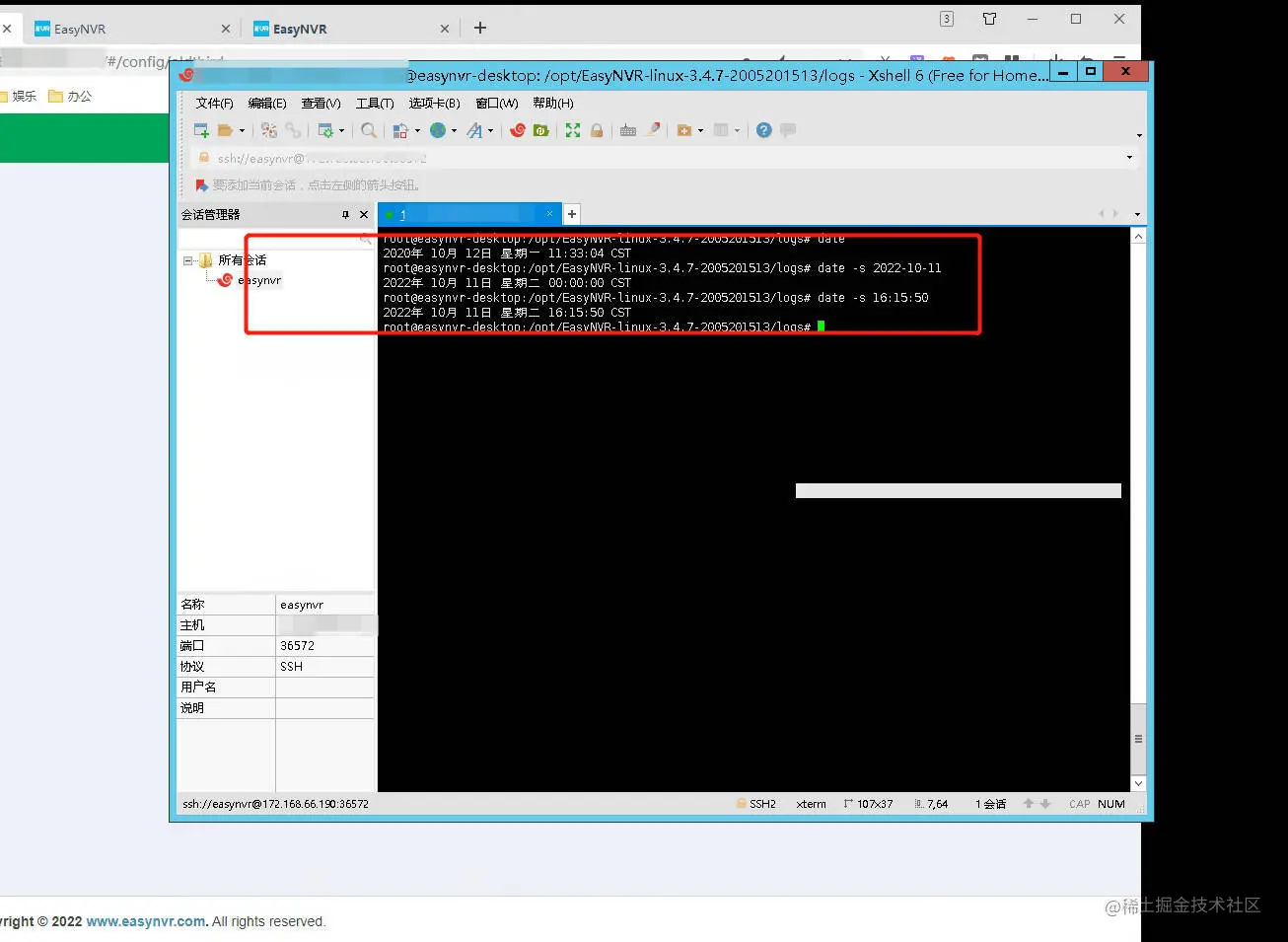Screen dimensions: 1288x942
Task: Open the 窗口(W) menu
Action: point(496,103)
